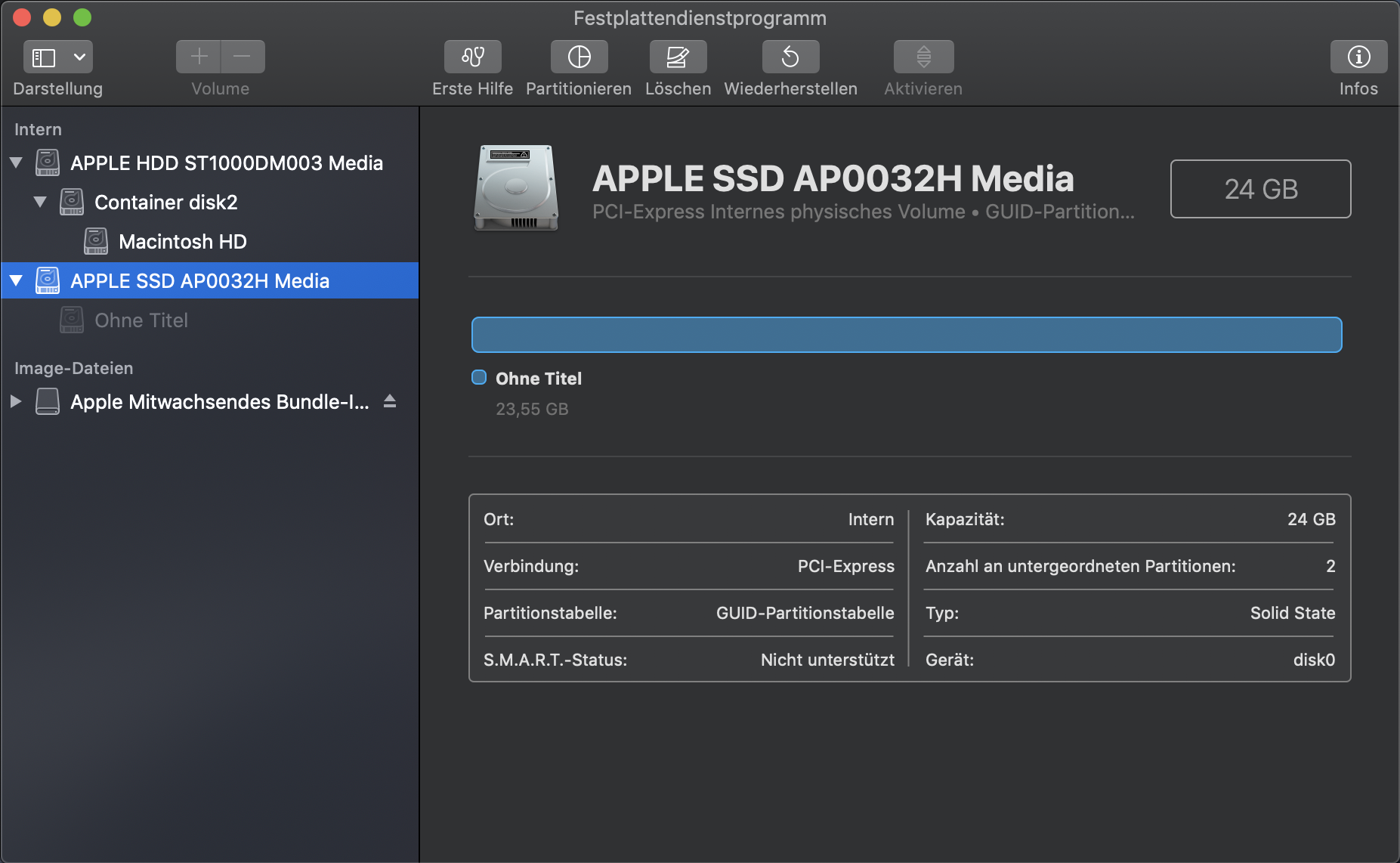Click the large SSD drive image

pos(516,188)
